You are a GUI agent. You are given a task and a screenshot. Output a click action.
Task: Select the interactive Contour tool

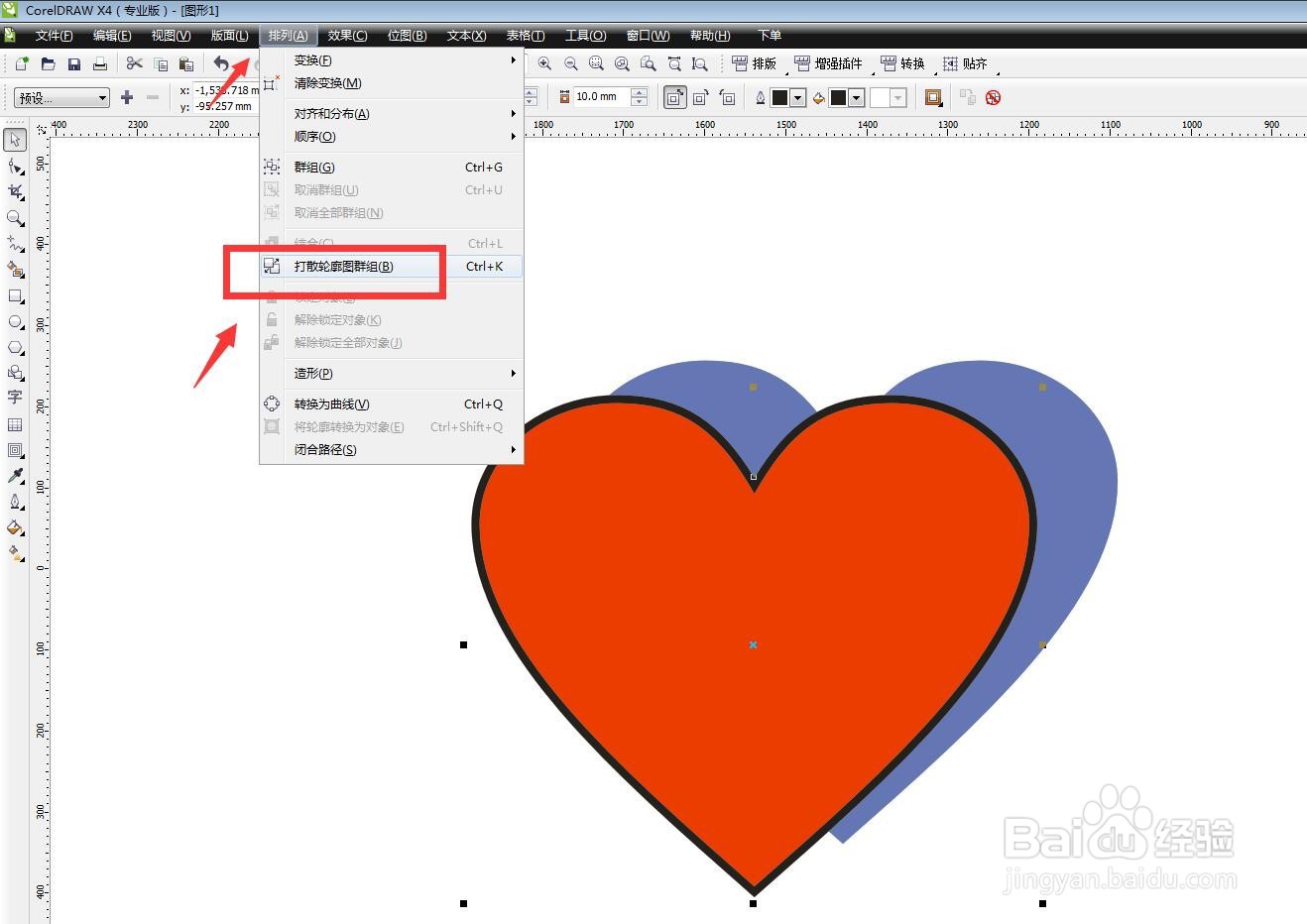point(15,450)
